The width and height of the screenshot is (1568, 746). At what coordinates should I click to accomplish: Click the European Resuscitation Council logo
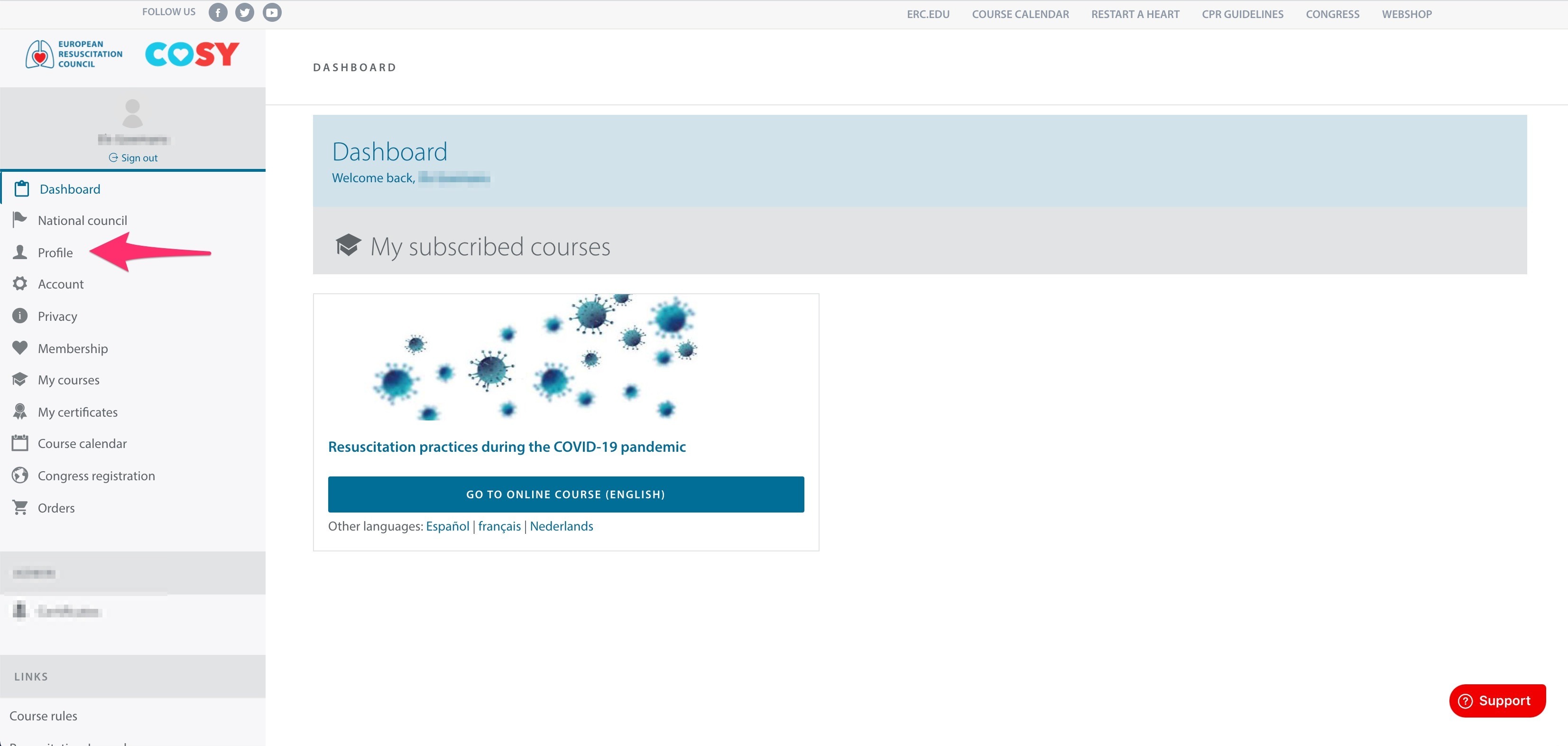74,54
